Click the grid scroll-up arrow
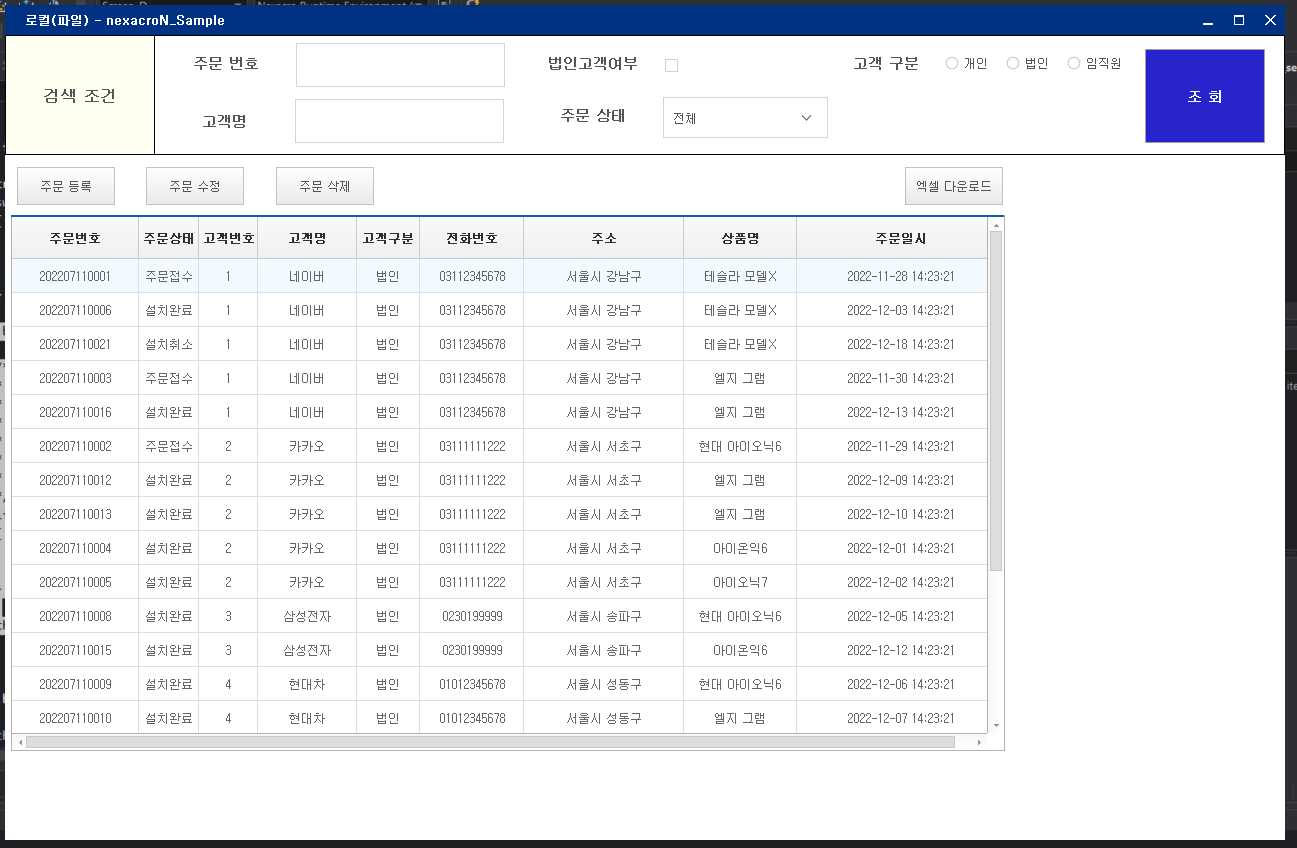 [996, 225]
